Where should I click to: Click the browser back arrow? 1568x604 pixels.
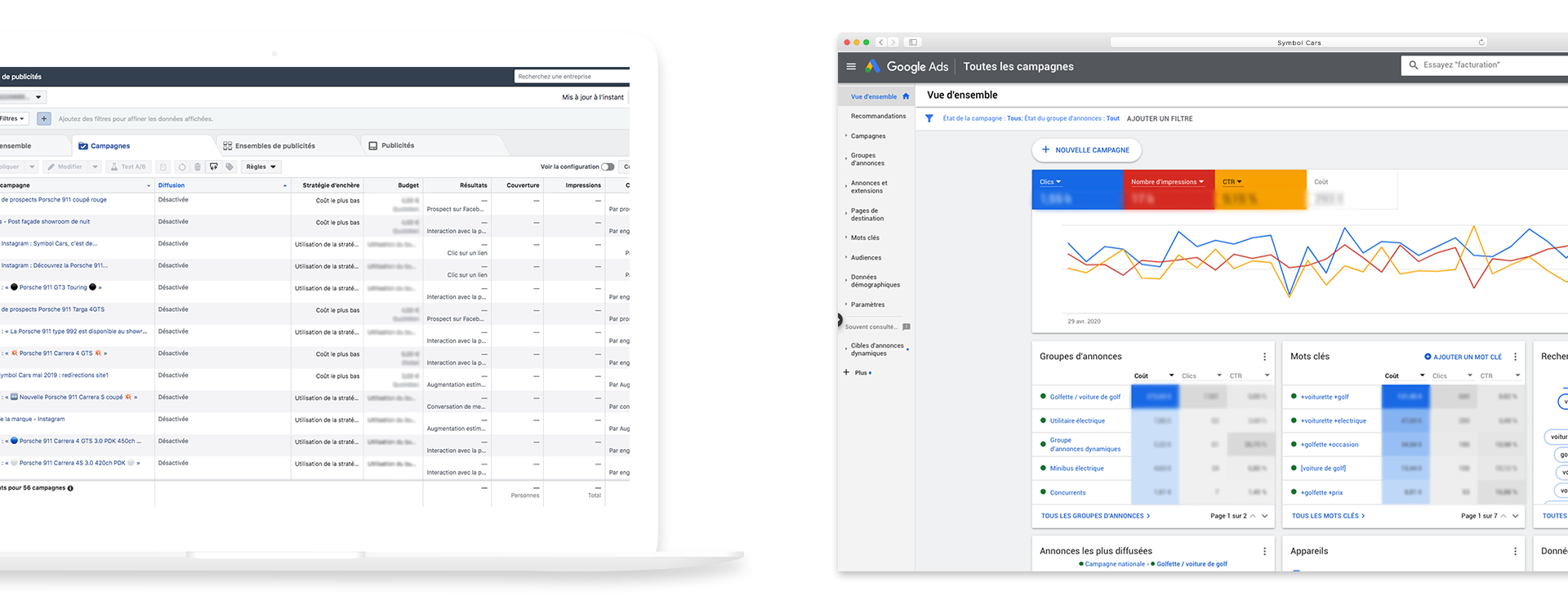881,42
